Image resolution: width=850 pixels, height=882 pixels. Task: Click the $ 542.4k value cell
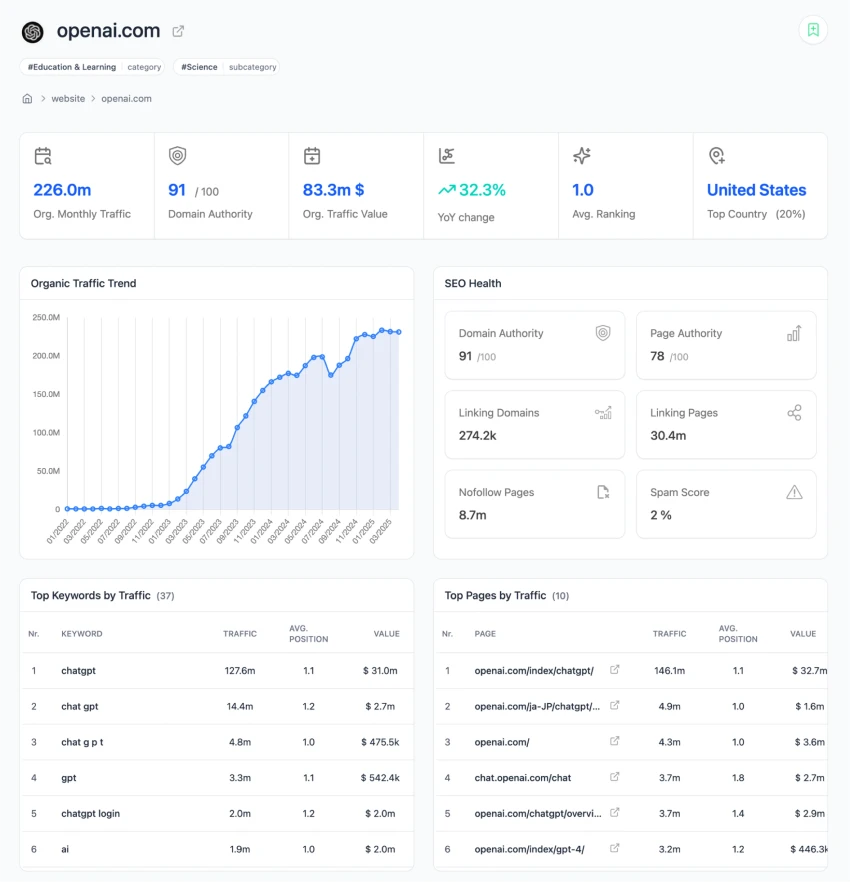pos(380,778)
